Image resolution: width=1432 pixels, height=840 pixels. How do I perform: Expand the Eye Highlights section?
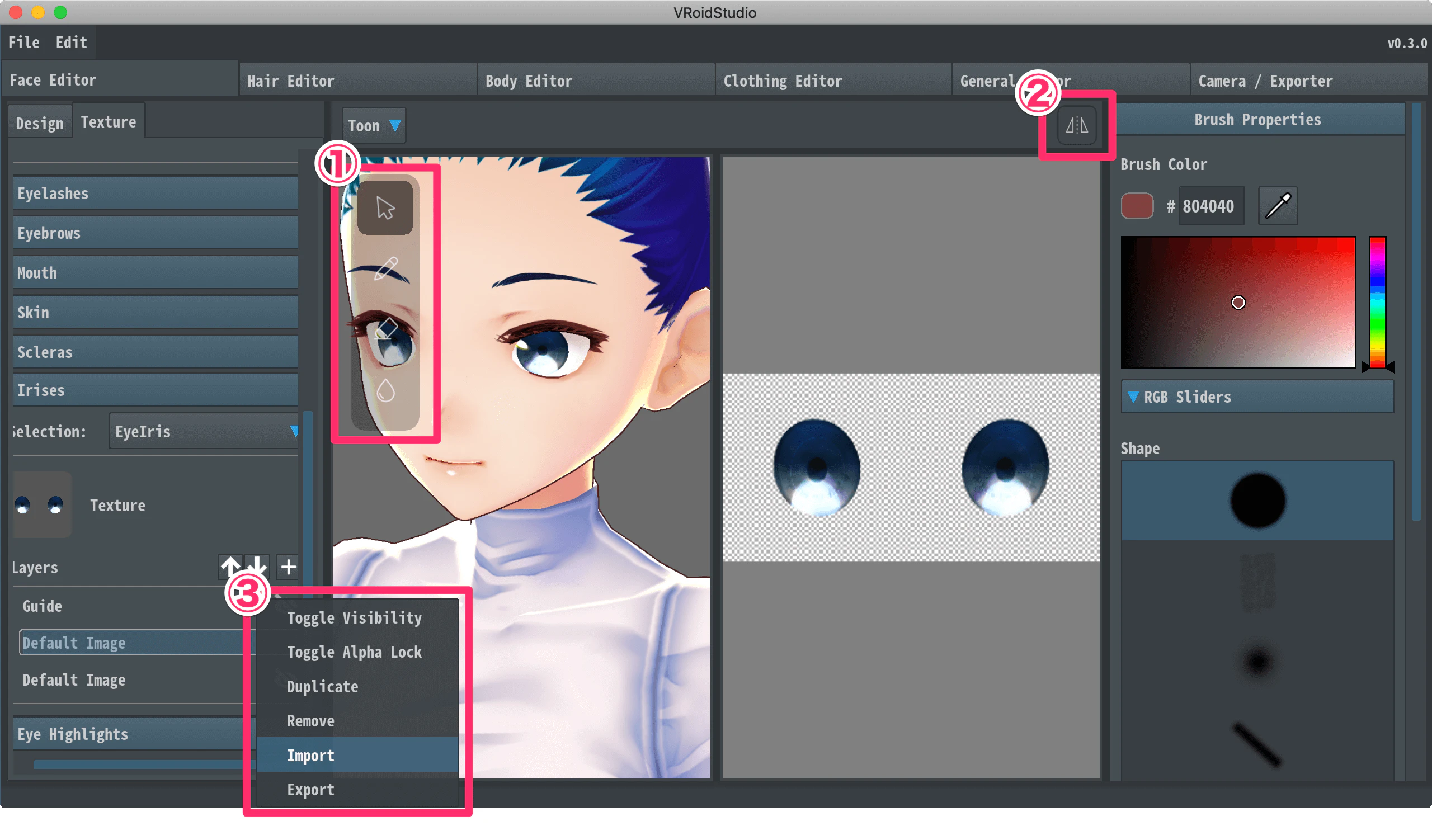(134, 734)
